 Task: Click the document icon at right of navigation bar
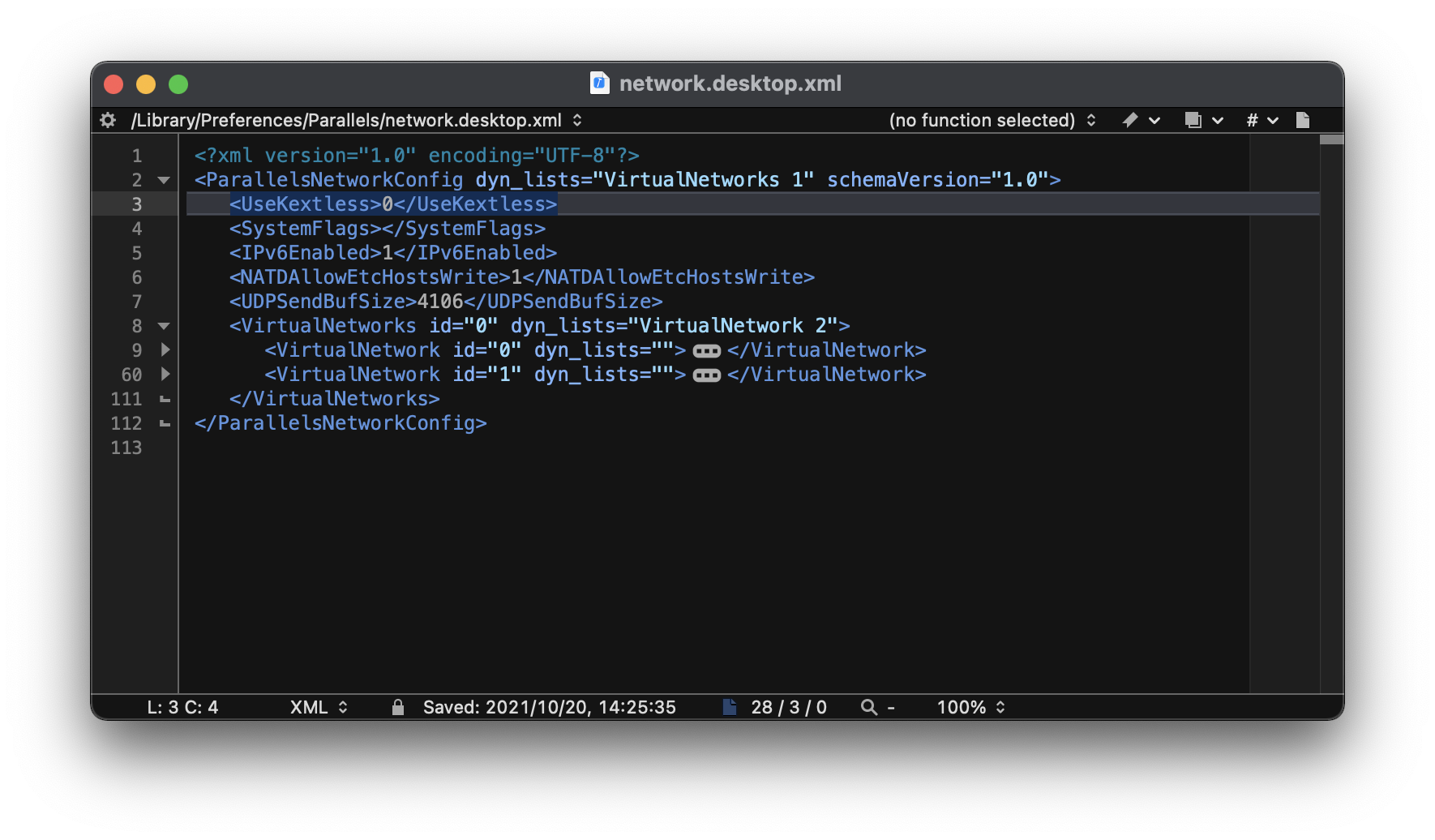pyautogui.click(x=1303, y=120)
